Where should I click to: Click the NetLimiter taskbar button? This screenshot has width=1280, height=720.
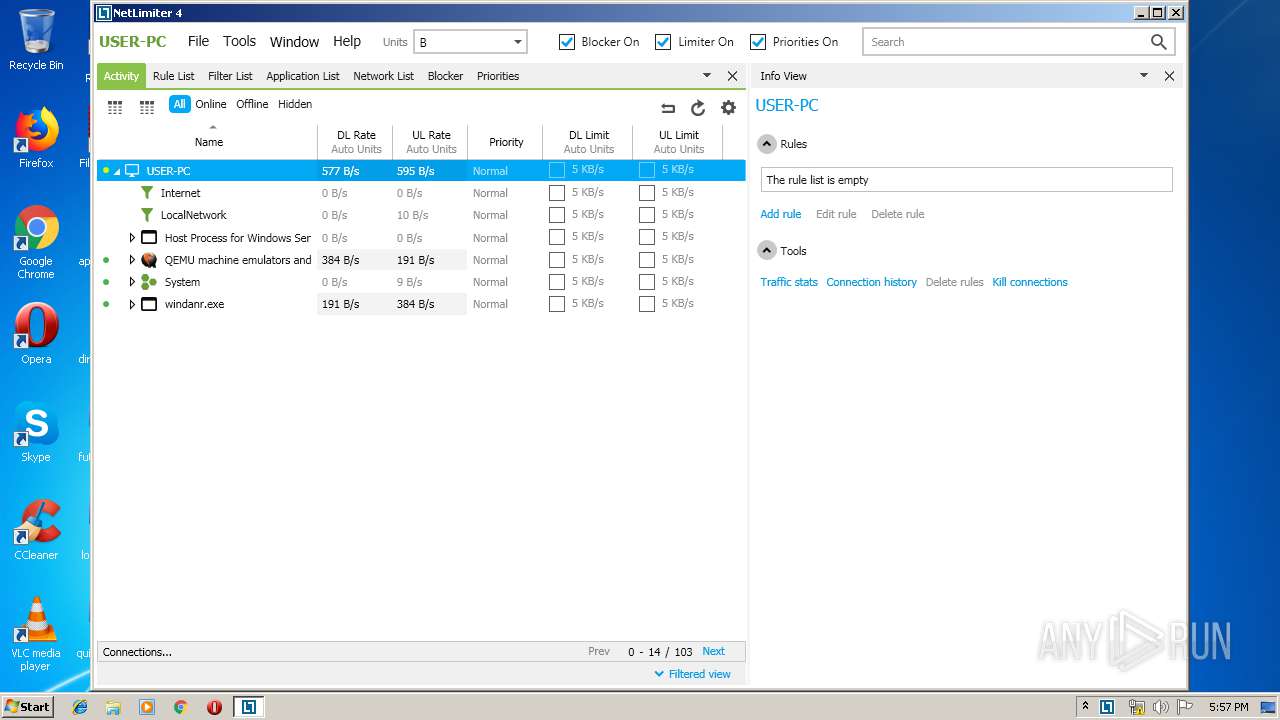(248, 707)
